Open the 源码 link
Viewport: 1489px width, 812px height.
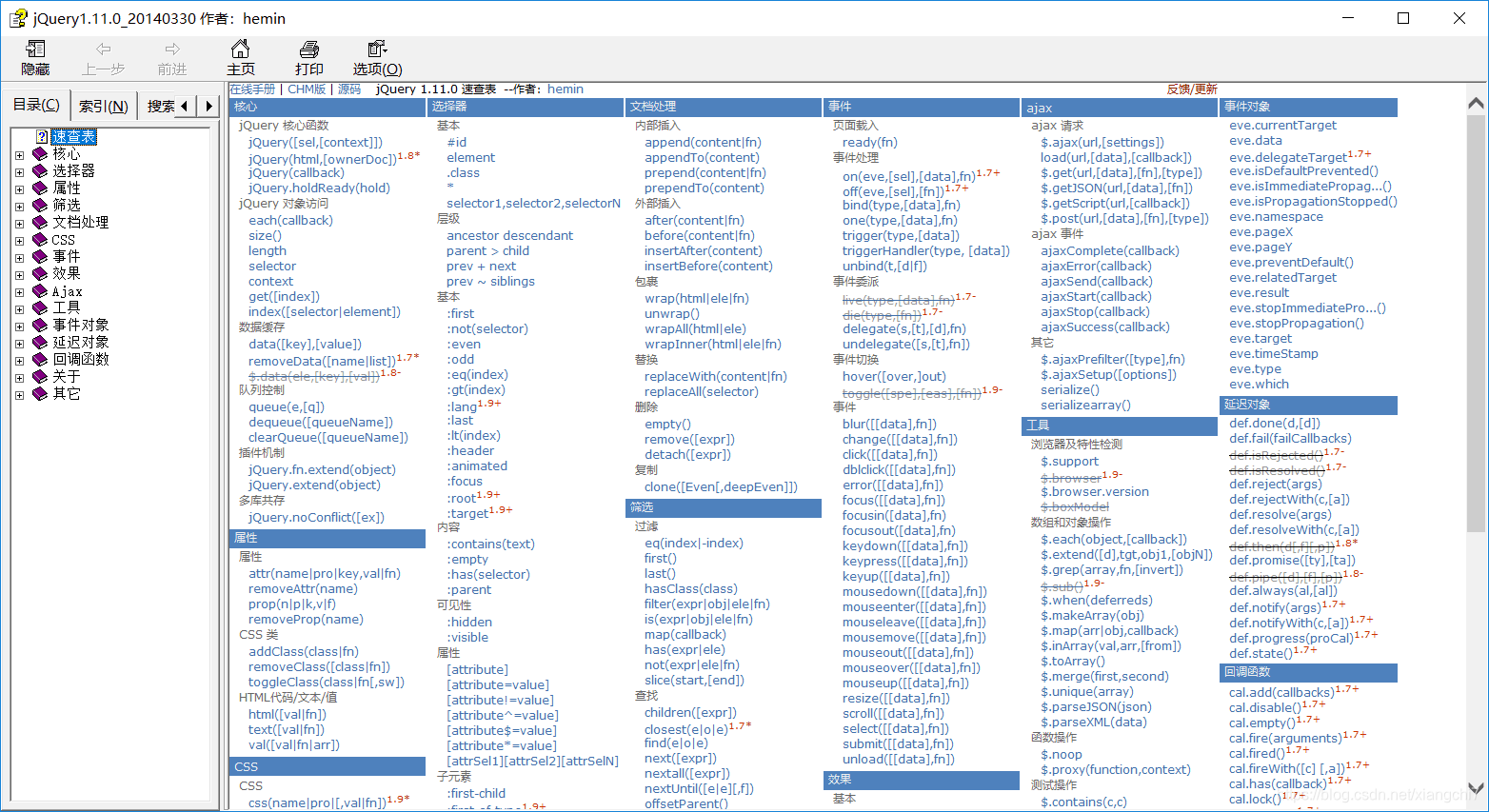[x=349, y=89]
